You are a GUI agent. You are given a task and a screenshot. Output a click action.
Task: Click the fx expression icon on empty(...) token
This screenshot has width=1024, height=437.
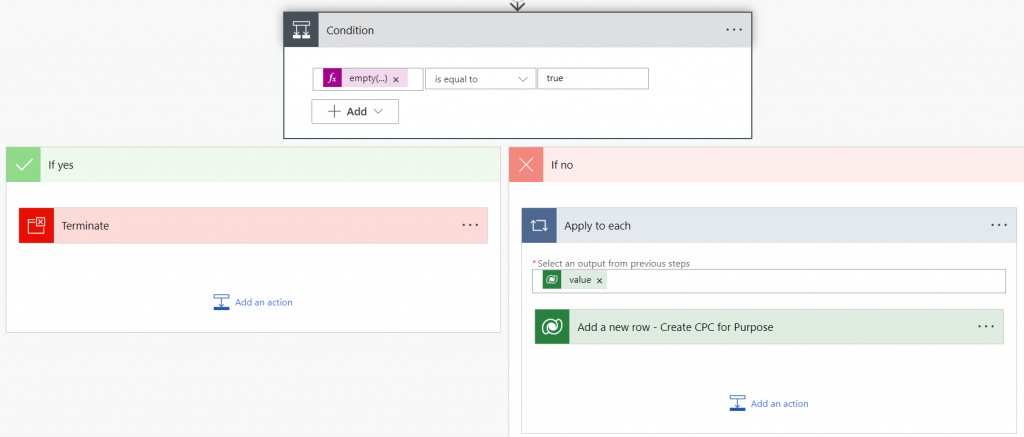pos(333,78)
